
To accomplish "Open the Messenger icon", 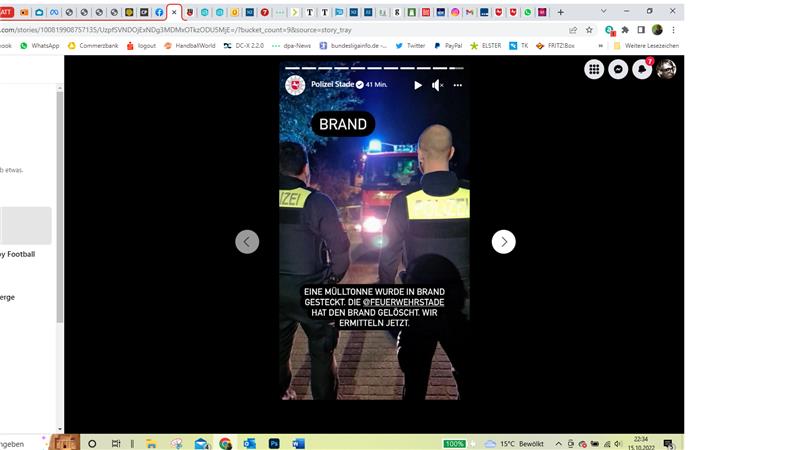I will pyautogui.click(x=618, y=69).
